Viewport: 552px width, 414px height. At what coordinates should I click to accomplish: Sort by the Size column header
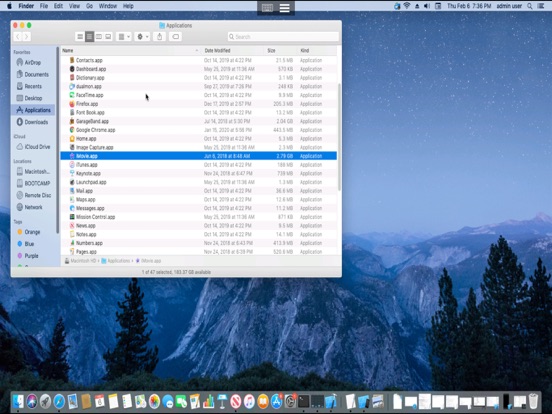point(281,51)
